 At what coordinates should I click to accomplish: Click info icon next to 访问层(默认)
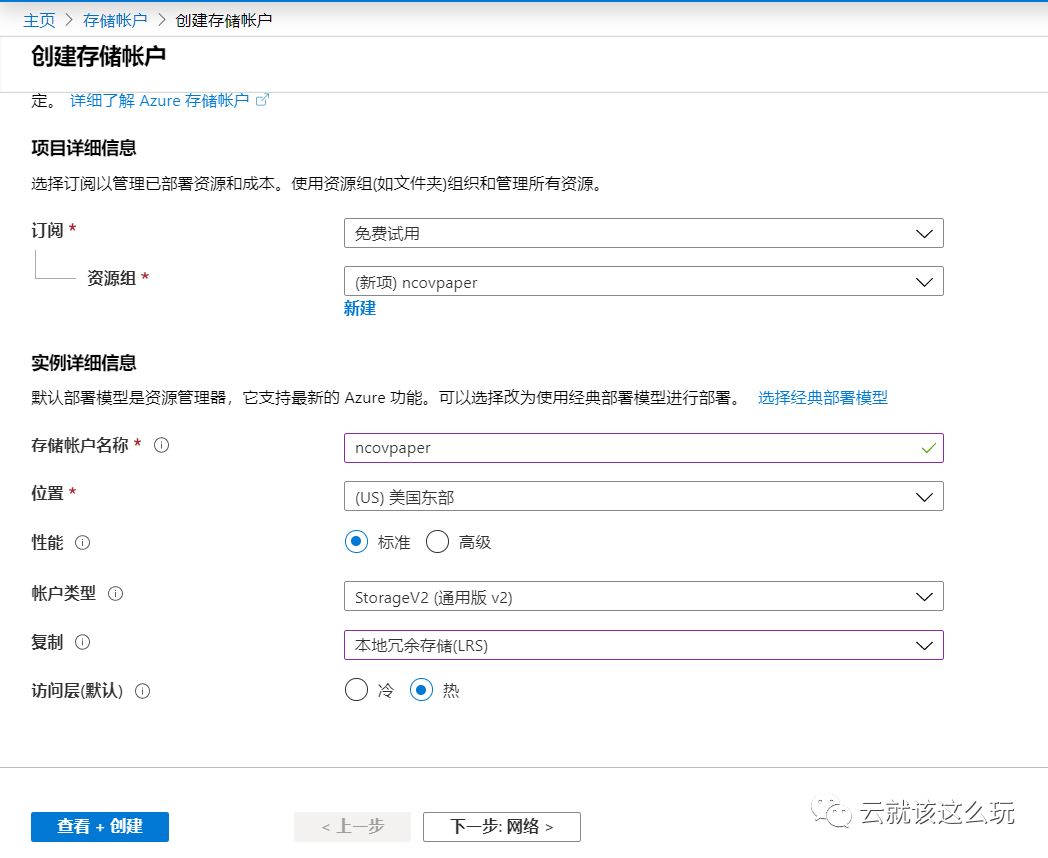click(x=142, y=691)
